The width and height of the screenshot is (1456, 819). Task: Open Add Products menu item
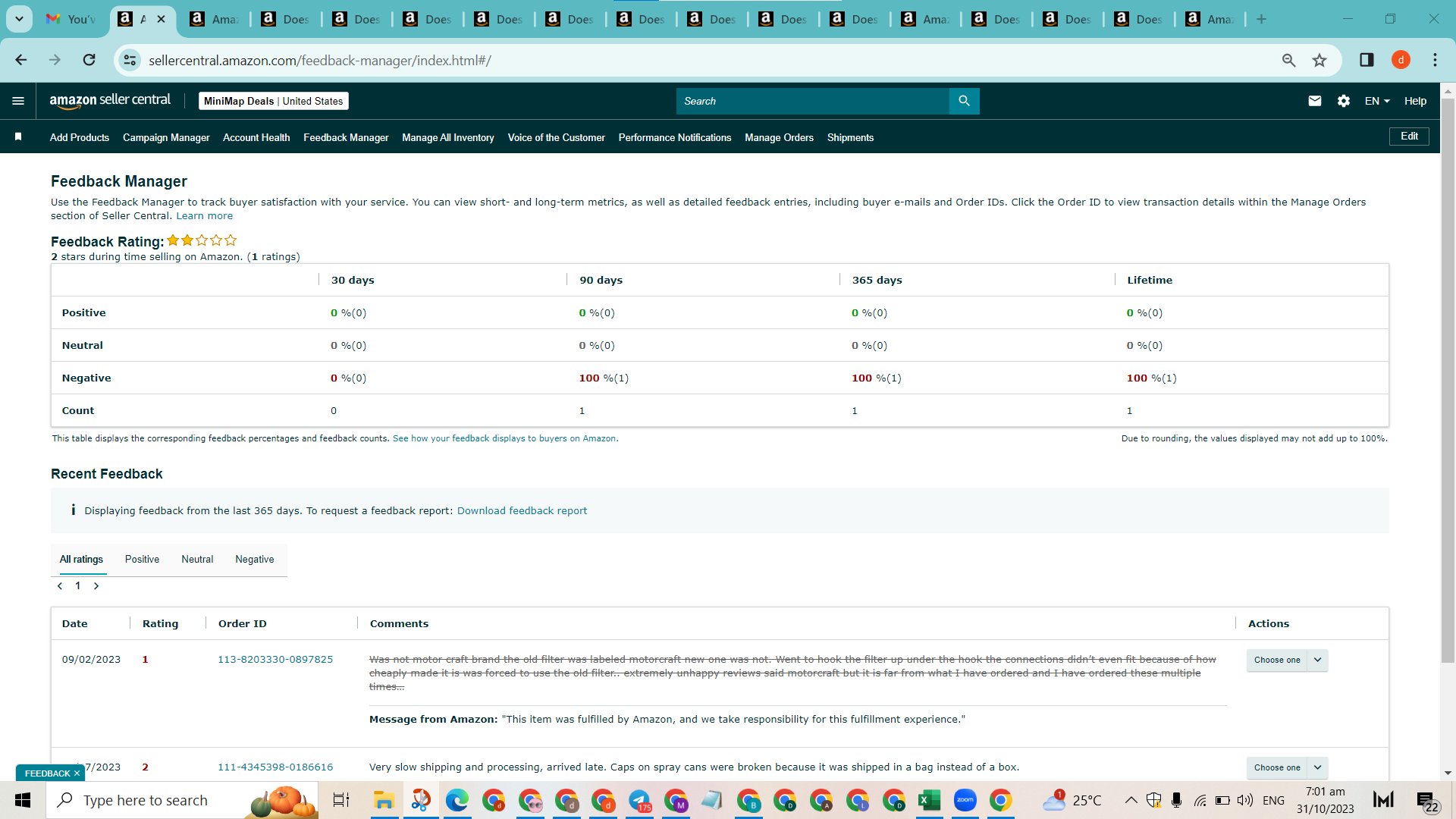coord(80,137)
